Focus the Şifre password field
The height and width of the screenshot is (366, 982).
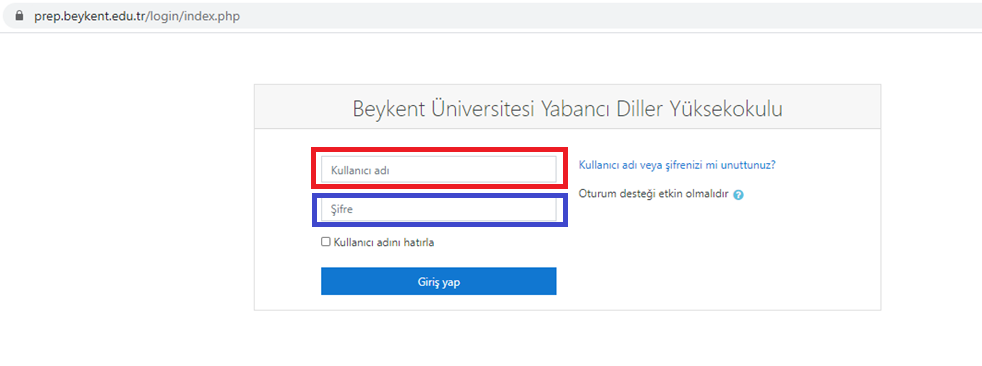438,210
